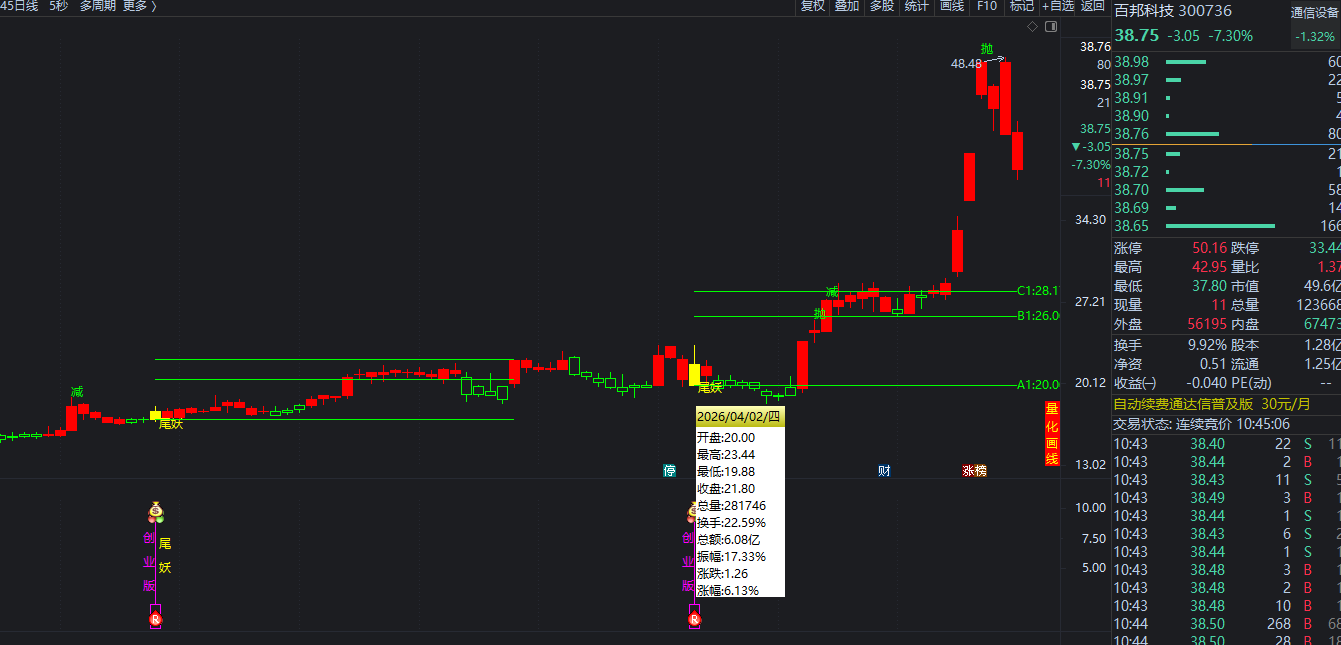This screenshot has width=1341, height=645.
Task: Click the green 抛 signal near B1 line
Action: [820, 313]
